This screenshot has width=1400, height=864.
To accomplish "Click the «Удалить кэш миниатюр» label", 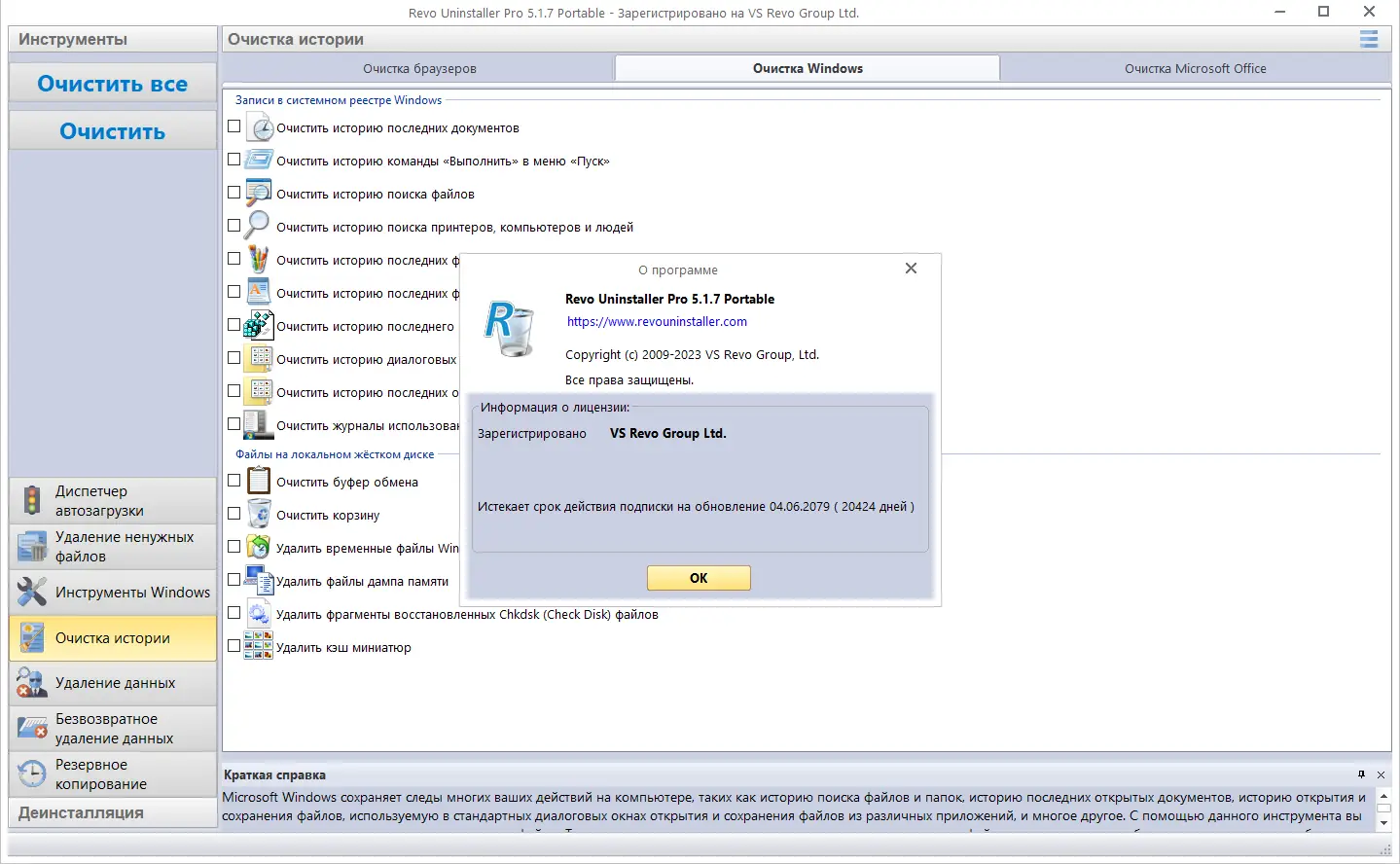I will (343, 648).
